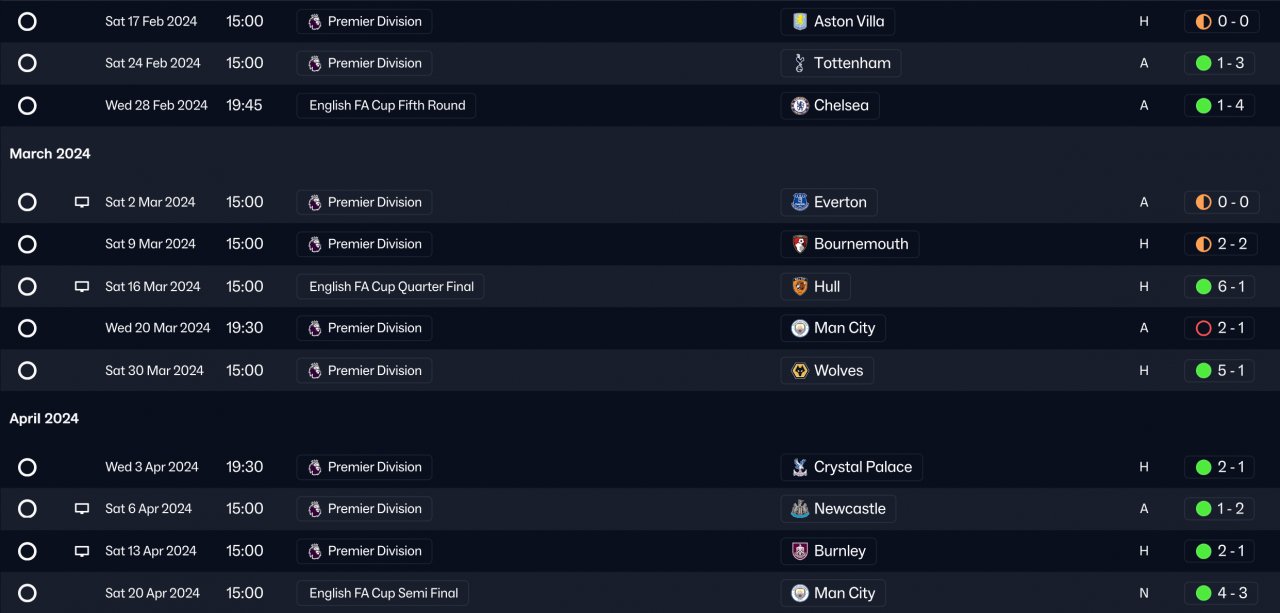Select the circle for Wed 3 Apr fixture
1280x613 pixels.
pyautogui.click(x=27, y=467)
